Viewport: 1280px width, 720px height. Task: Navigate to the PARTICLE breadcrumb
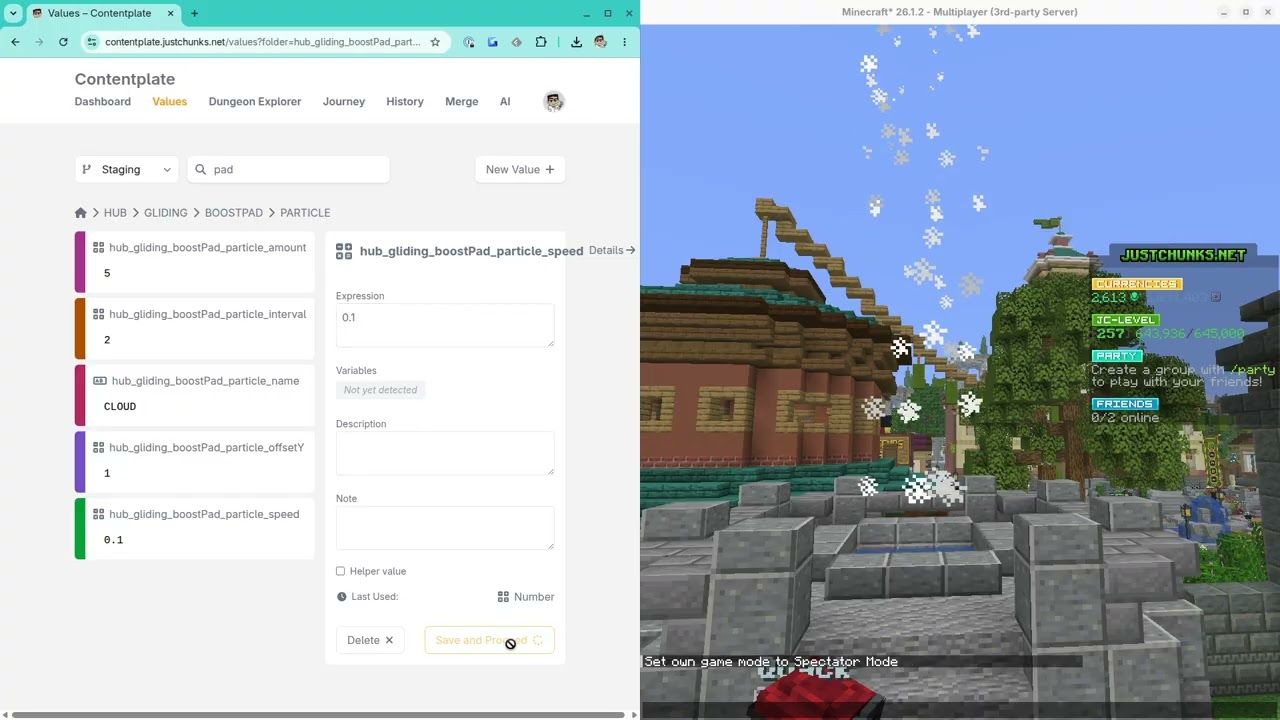[x=305, y=213]
